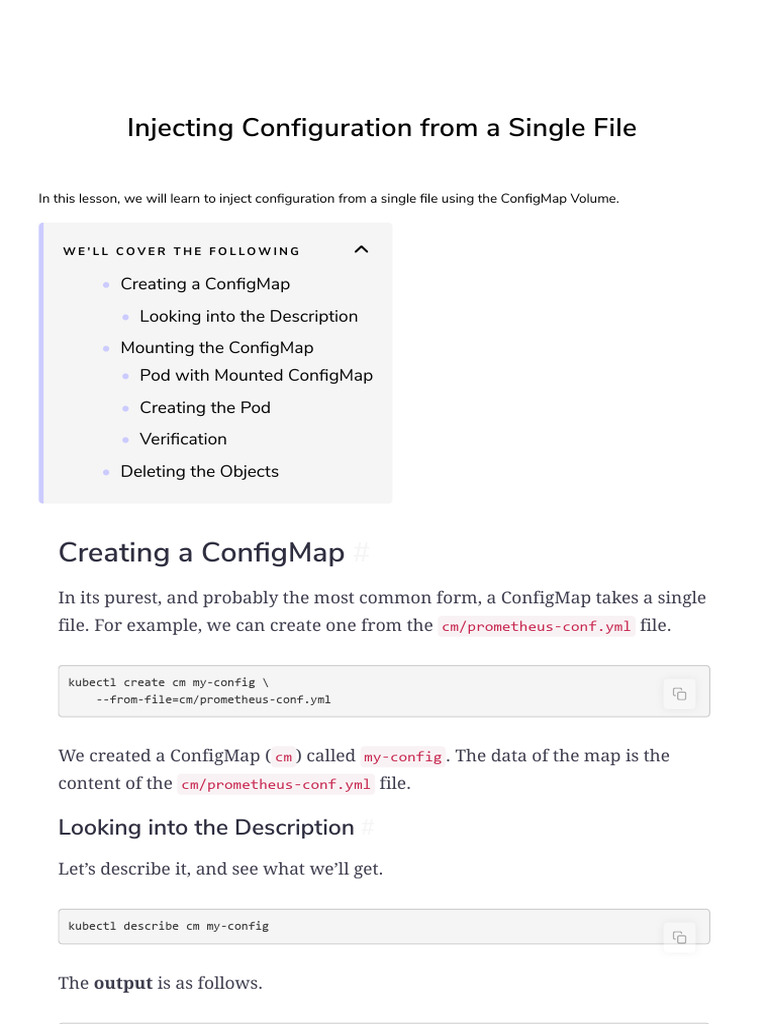Jump to Deleting the Objects section
The width and height of the screenshot is (768, 1024).
(199, 471)
